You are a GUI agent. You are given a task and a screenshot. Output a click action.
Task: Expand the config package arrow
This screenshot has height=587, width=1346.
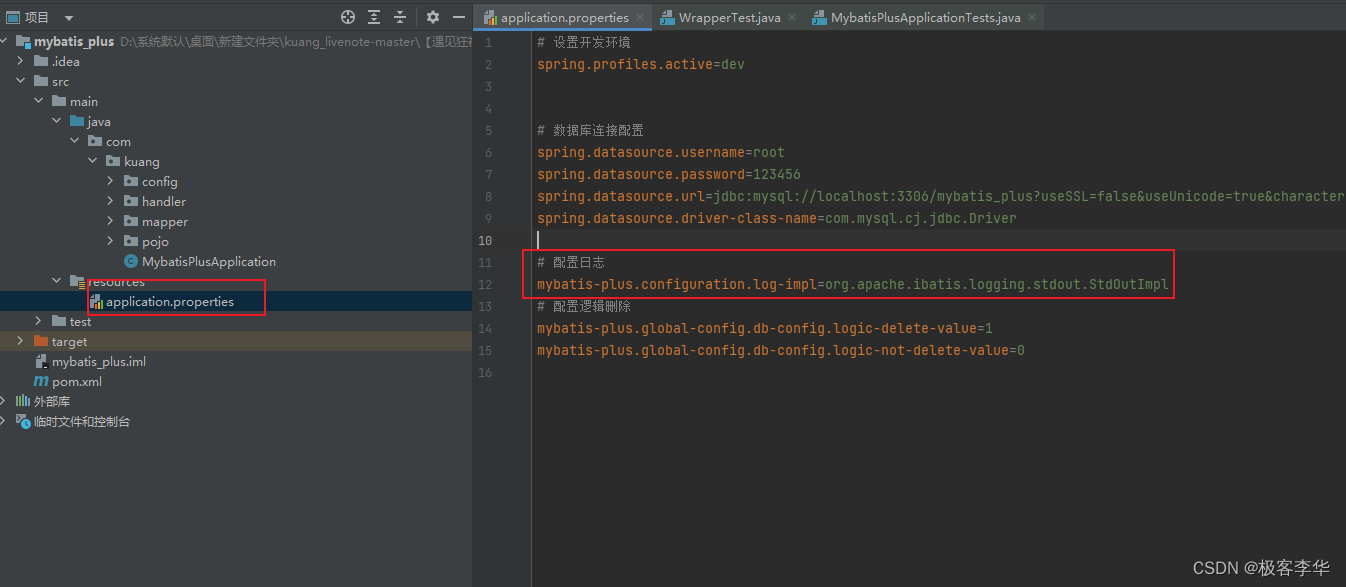click(111, 181)
